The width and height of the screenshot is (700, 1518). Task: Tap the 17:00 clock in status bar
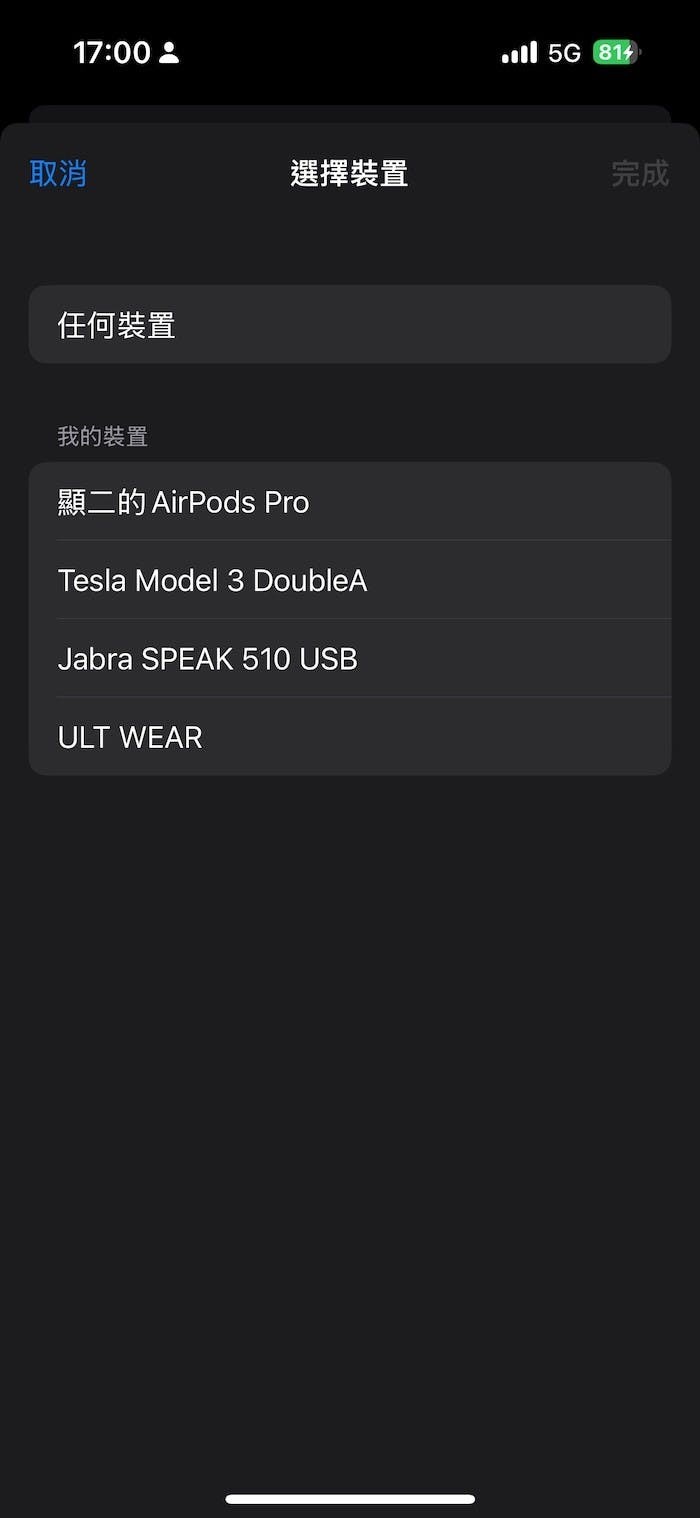click(x=111, y=53)
